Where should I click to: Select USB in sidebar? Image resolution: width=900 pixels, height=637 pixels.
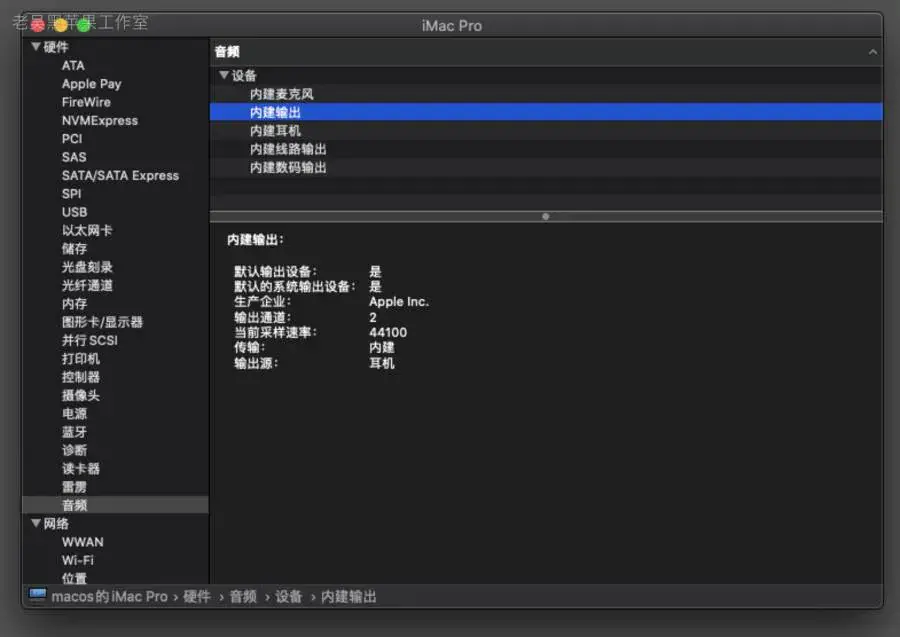point(74,212)
